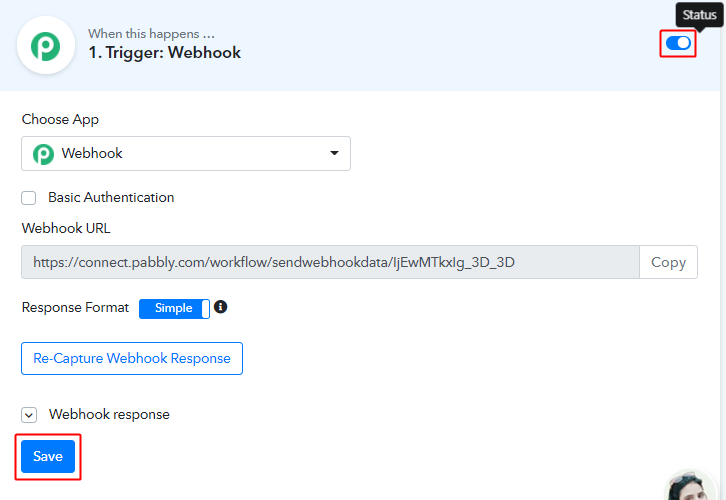Image resolution: width=726 pixels, height=500 pixels.
Task: Select the Webhook URL field
Action: (330, 262)
